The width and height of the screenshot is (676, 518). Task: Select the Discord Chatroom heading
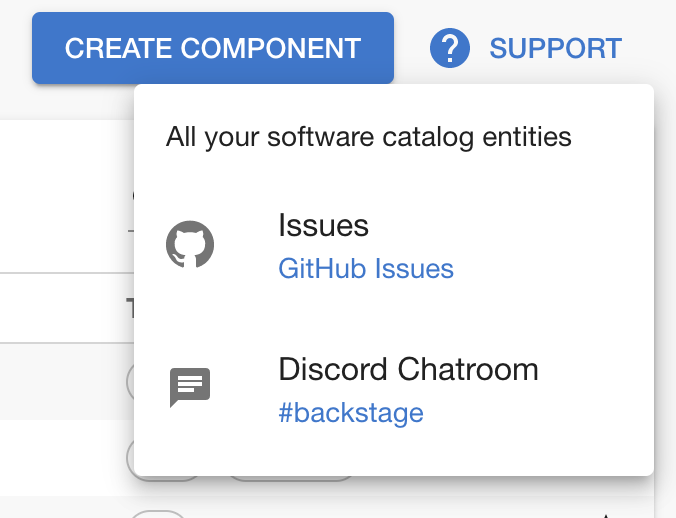point(408,369)
